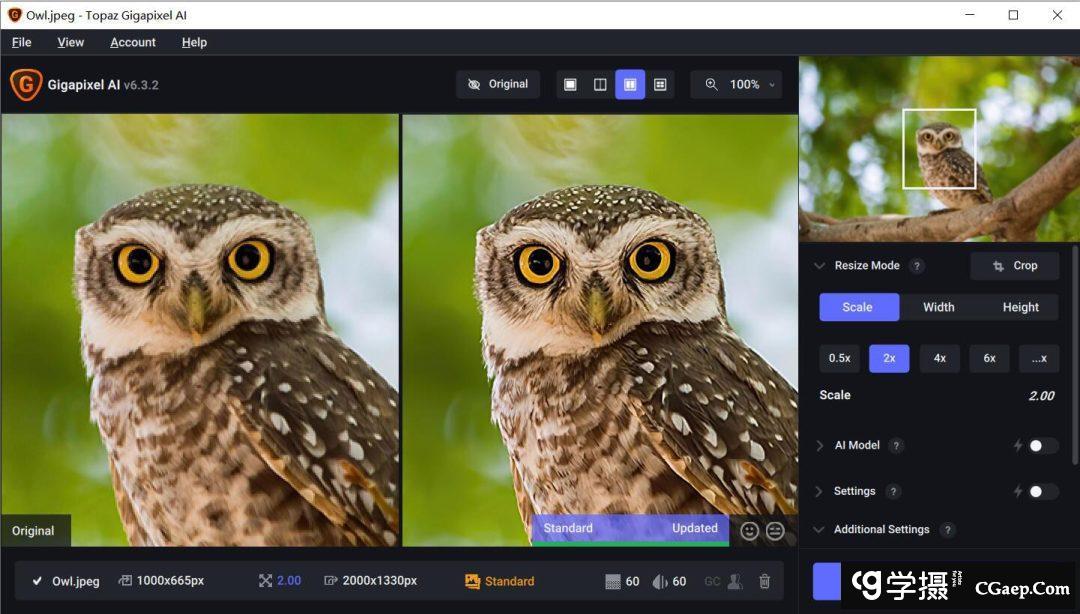Click the unhappy face feedback icon
The width and height of the screenshot is (1080, 614).
click(775, 531)
